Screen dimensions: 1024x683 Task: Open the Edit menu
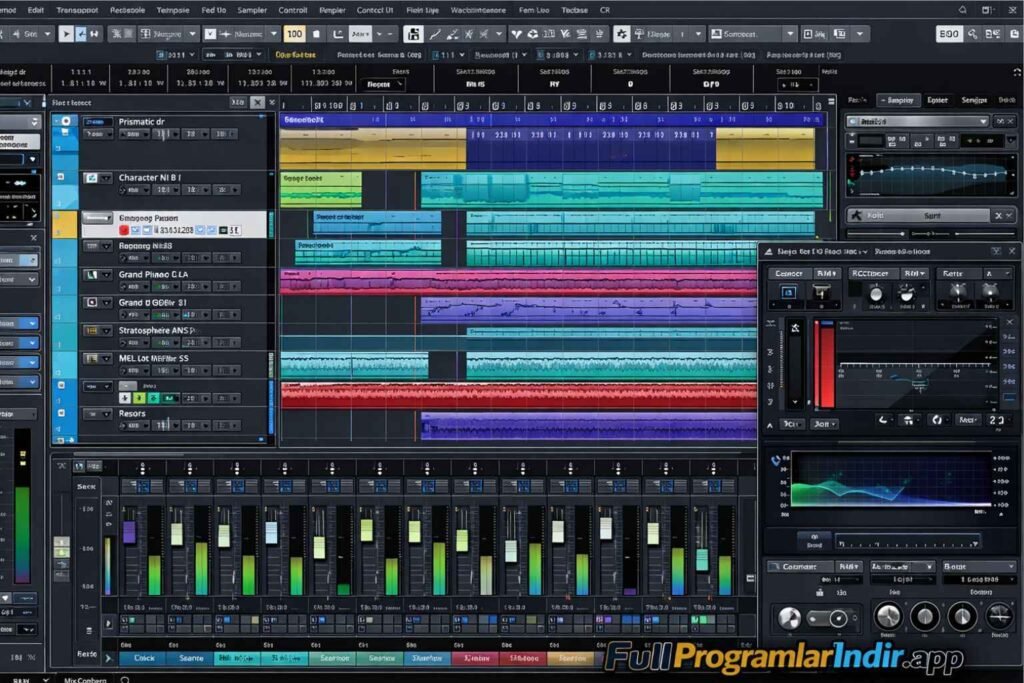[35, 9]
